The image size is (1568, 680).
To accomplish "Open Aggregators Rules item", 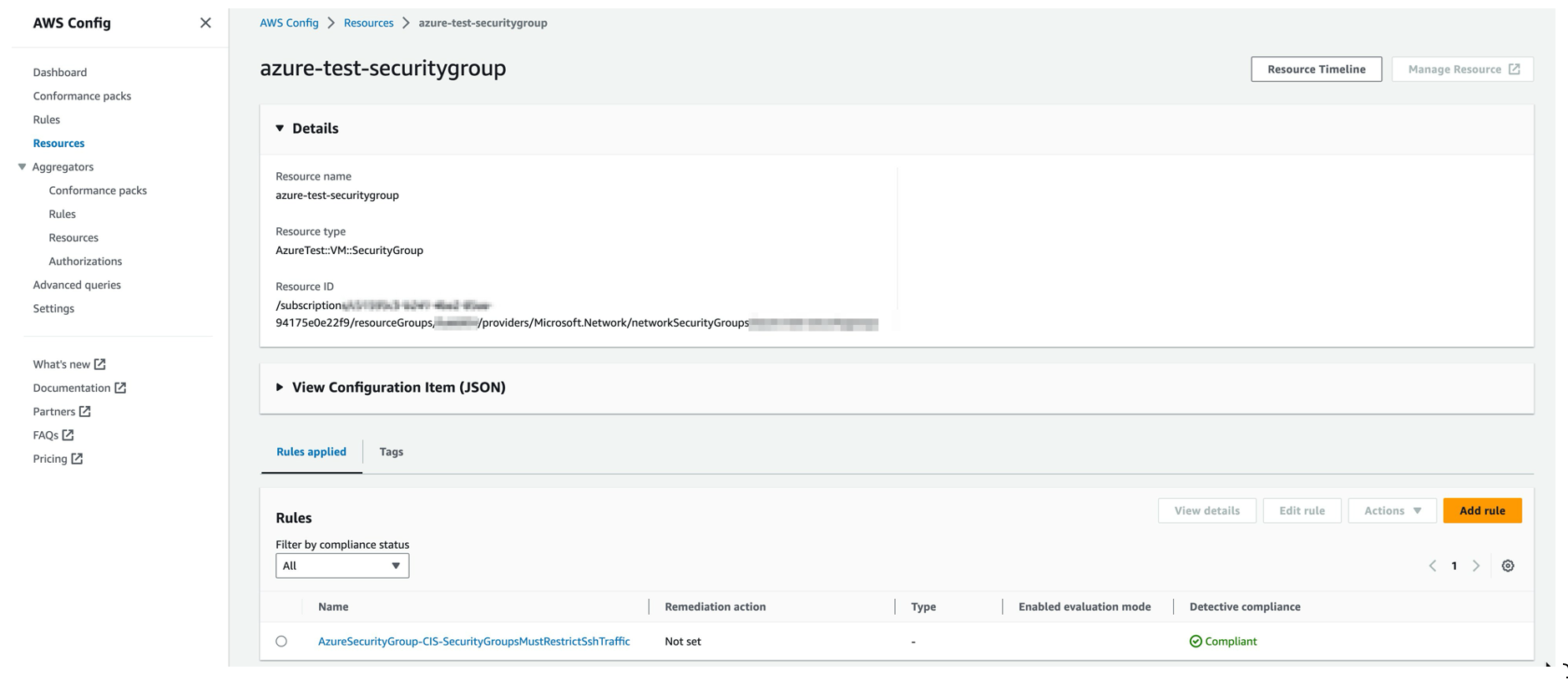I will coord(63,214).
